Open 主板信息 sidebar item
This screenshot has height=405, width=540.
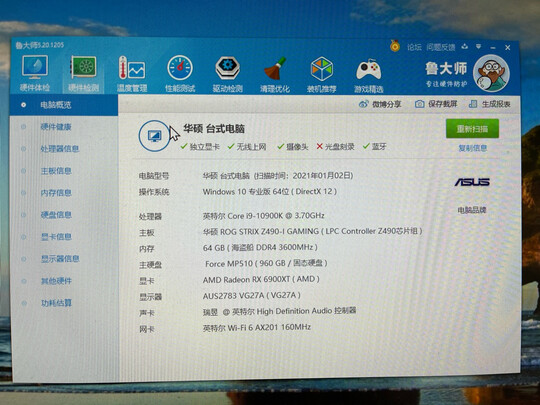[56, 171]
